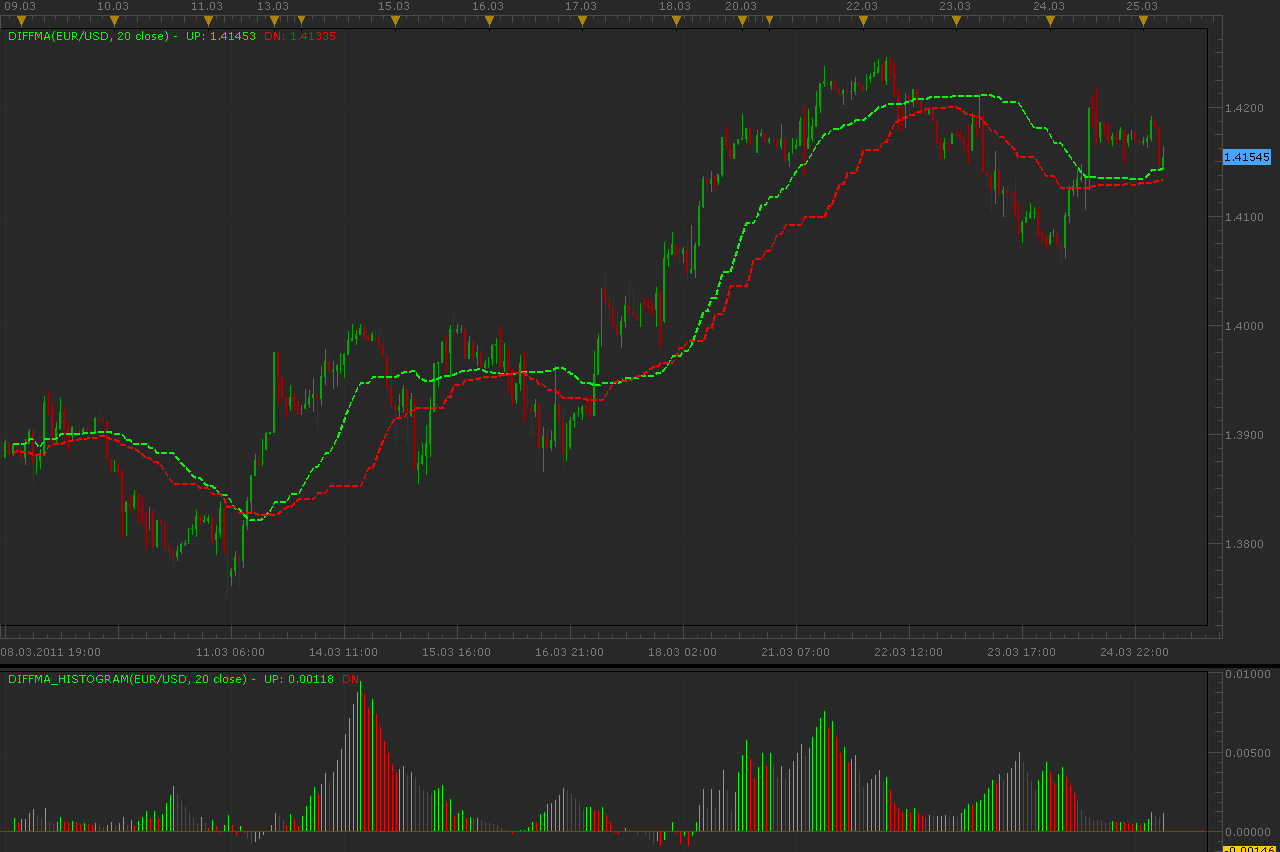1280x852 pixels.
Task: Click the 15.03 16:00 time axis label
Action: point(456,652)
